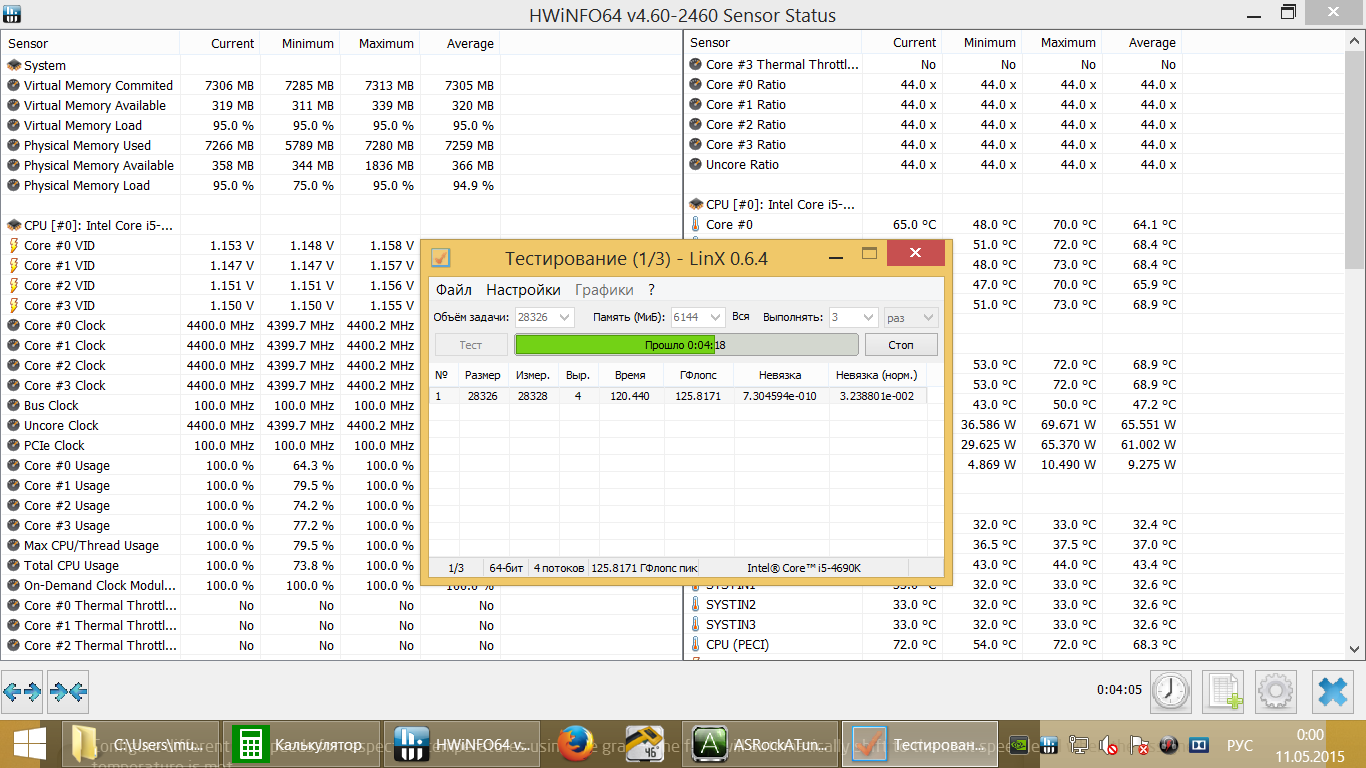Click the NVIDIA tray icon
The width and height of the screenshot is (1366, 768).
pyautogui.click(x=1018, y=745)
